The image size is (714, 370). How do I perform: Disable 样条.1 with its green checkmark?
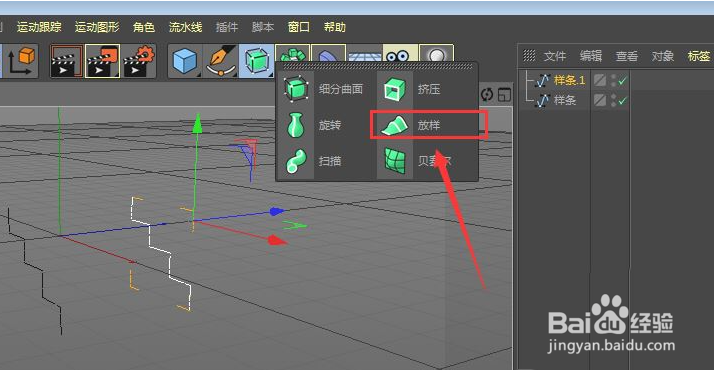tap(622, 81)
